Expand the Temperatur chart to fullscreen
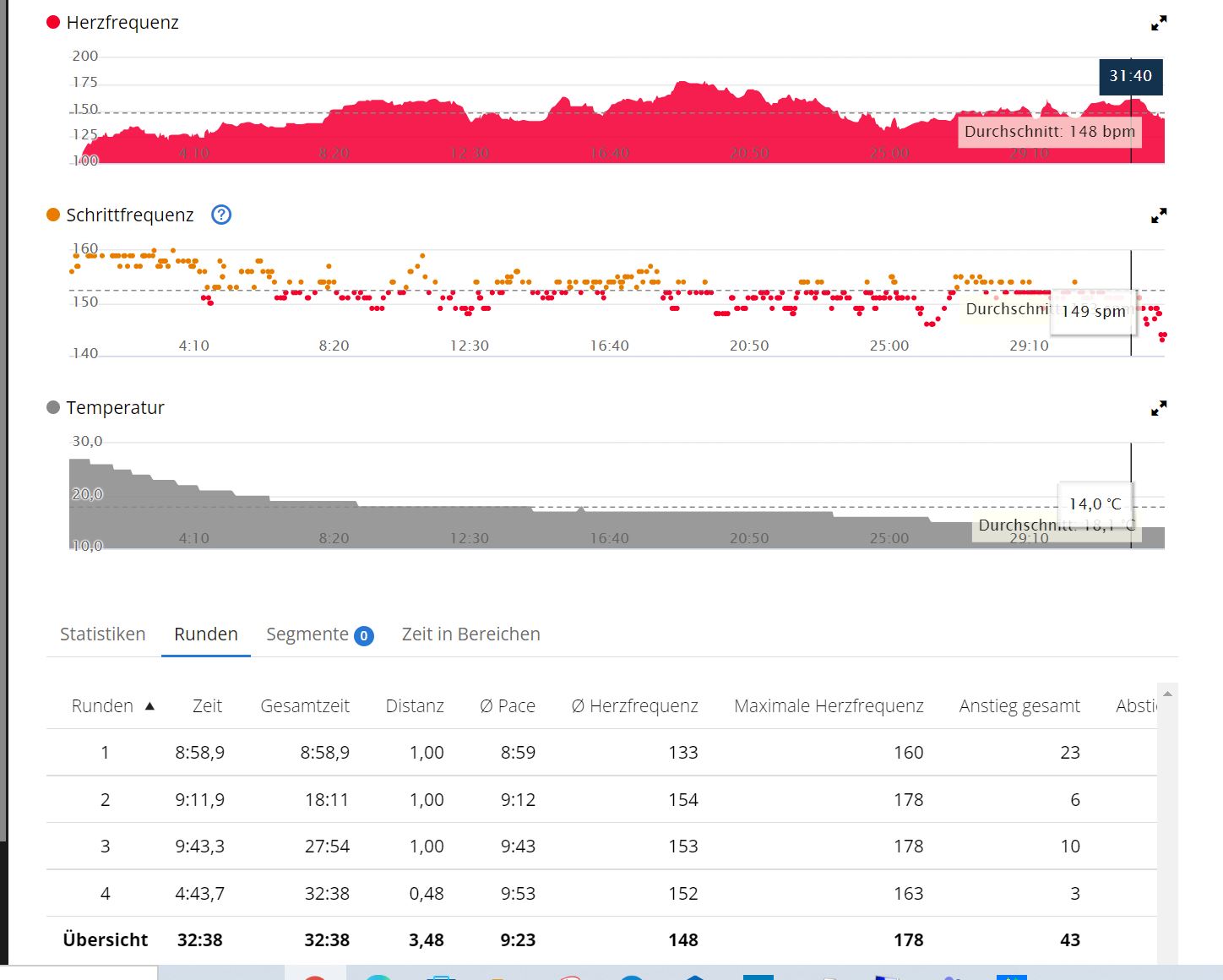Viewport: 1223px width, 980px height. [x=1159, y=409]
